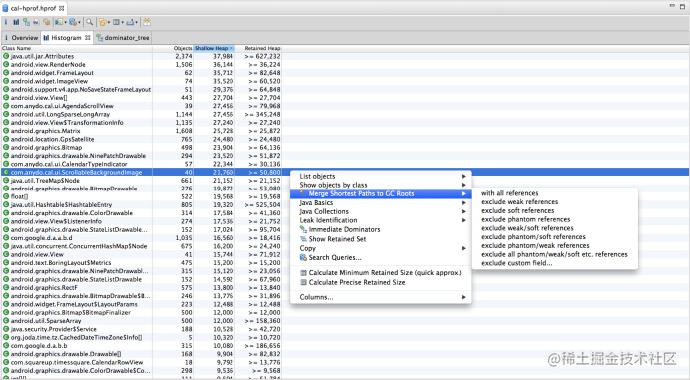Click class icon beside android.util.SparseArray
This screenshot has width=690, height=380.
tap(6, 321)
